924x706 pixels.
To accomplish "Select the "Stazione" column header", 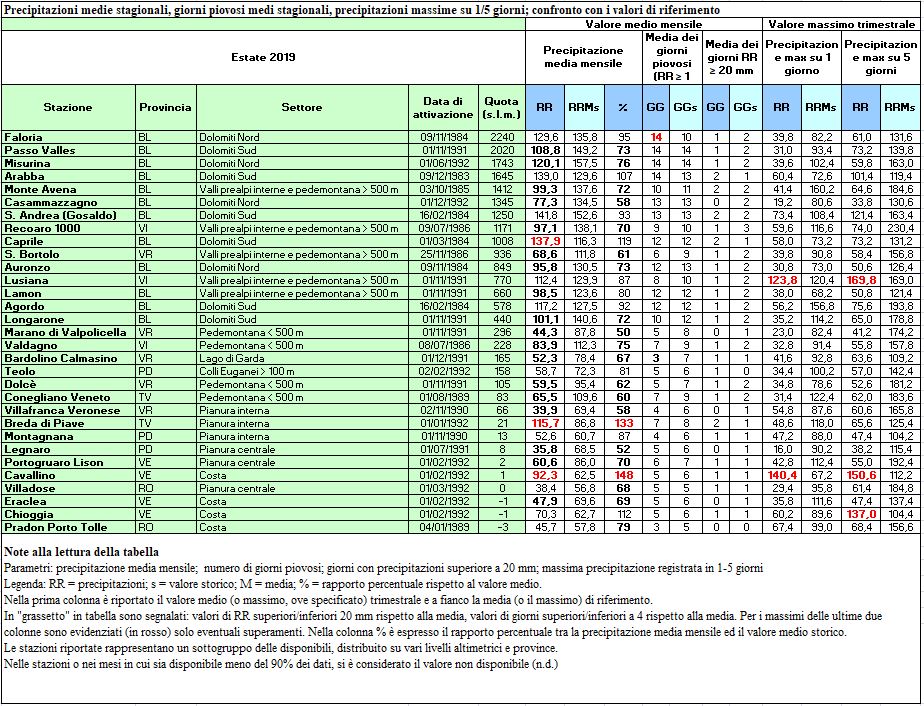I will click(68, 107).
